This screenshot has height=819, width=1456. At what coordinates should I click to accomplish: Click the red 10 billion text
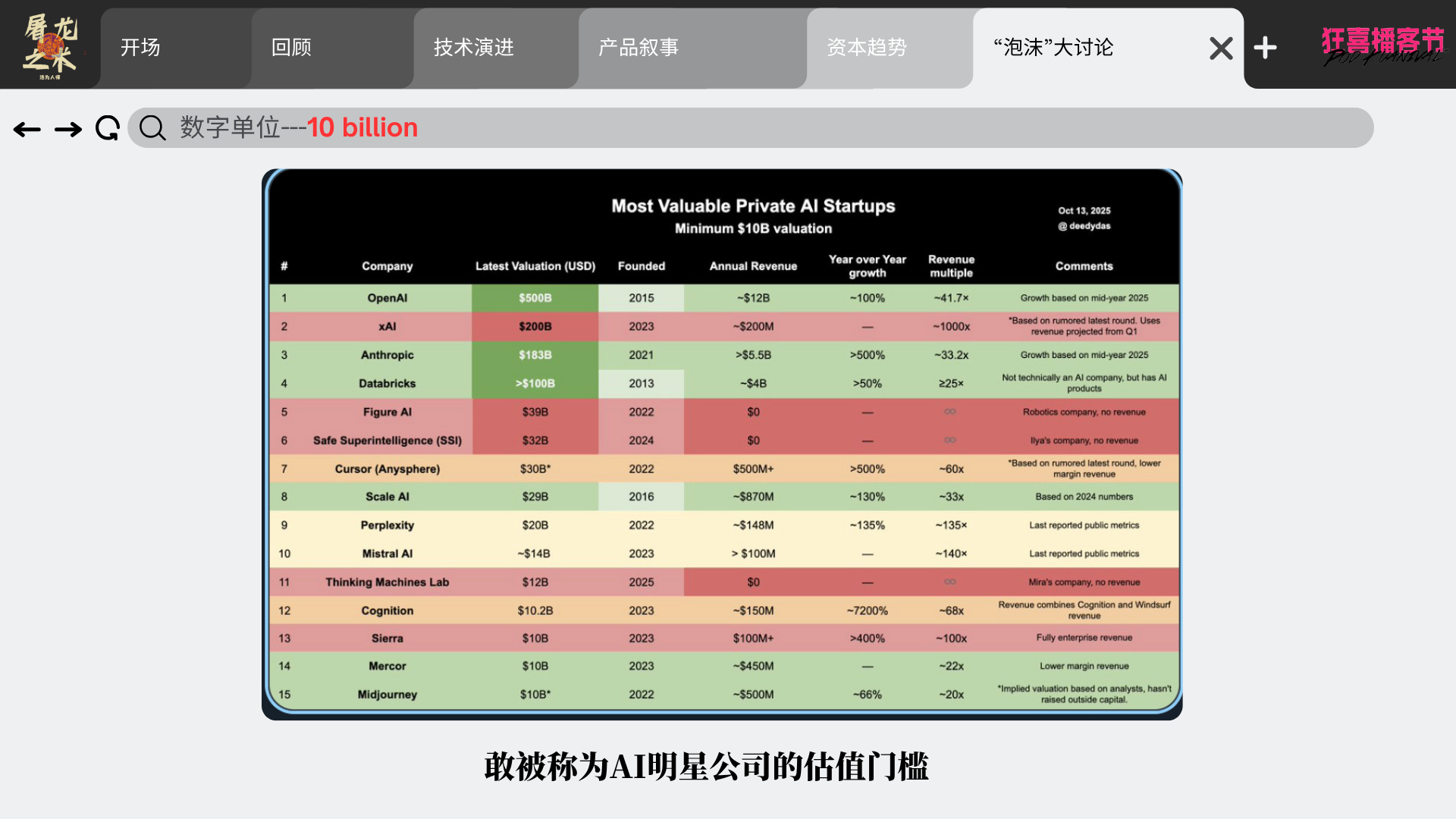(x=362, y=127)
